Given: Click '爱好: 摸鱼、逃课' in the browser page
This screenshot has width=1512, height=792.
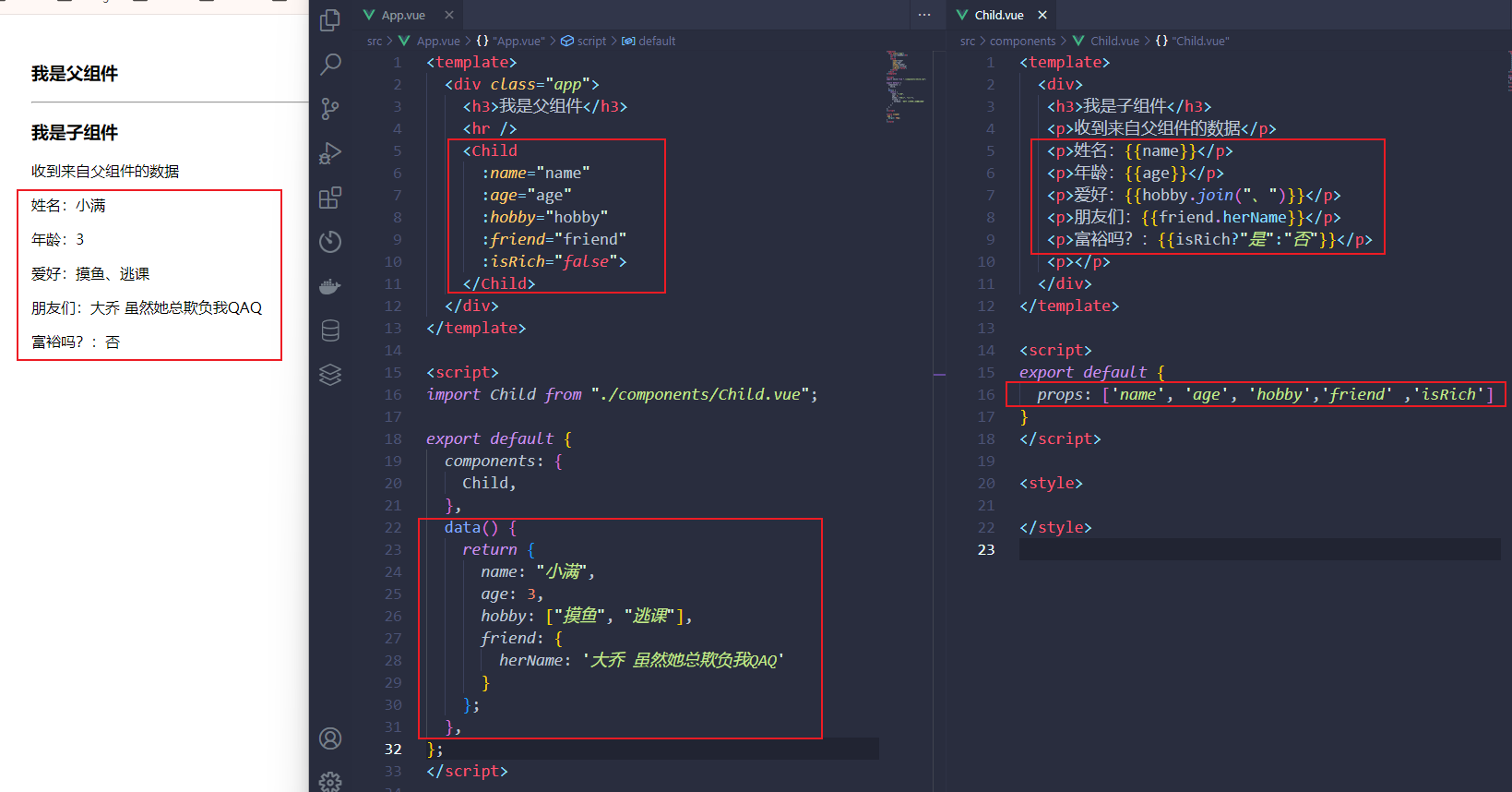Looking at the screenshot, I should click(90, 274).
